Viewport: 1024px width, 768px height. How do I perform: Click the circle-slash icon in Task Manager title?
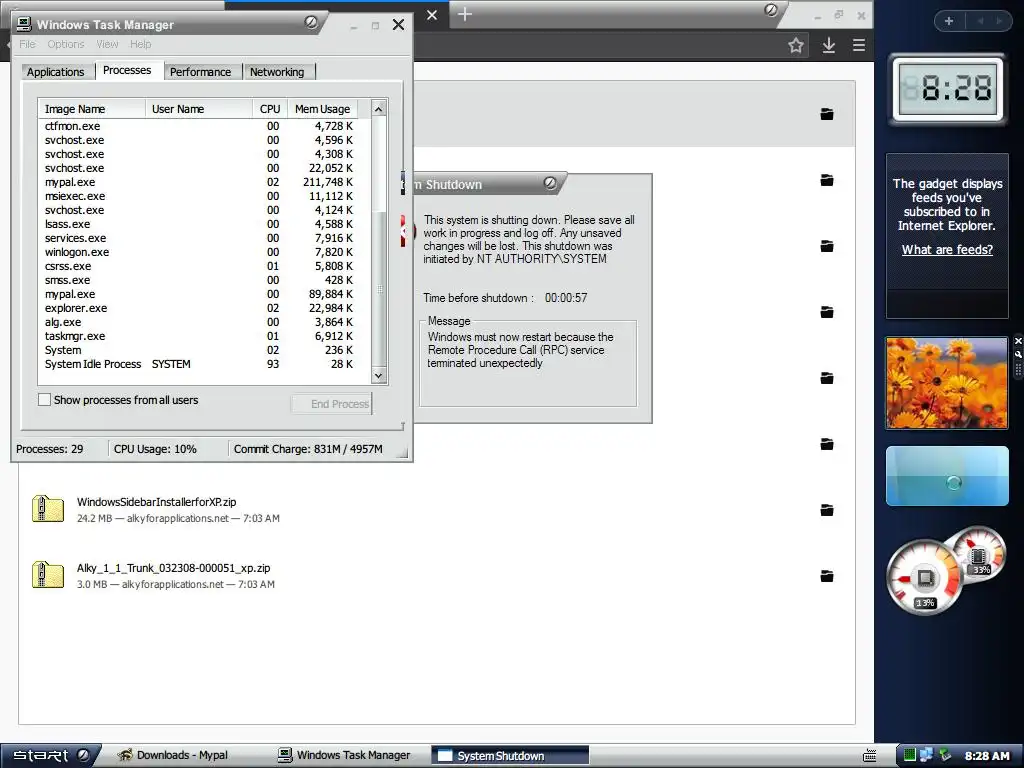(312, 22)
